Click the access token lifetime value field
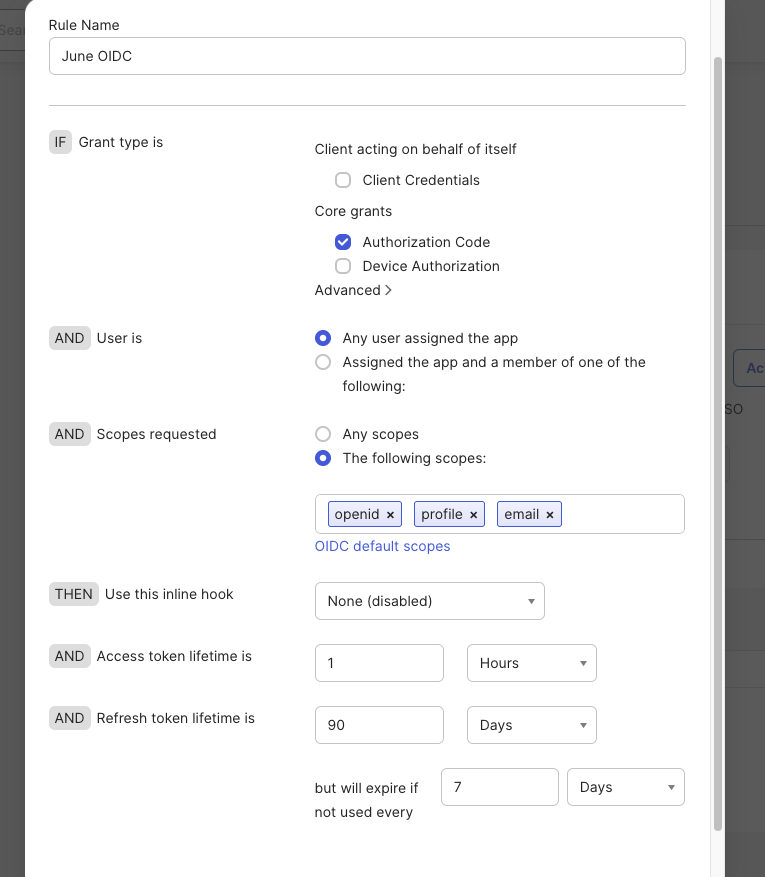This screenshot has height=877, width=765. [x=379, y=663]
